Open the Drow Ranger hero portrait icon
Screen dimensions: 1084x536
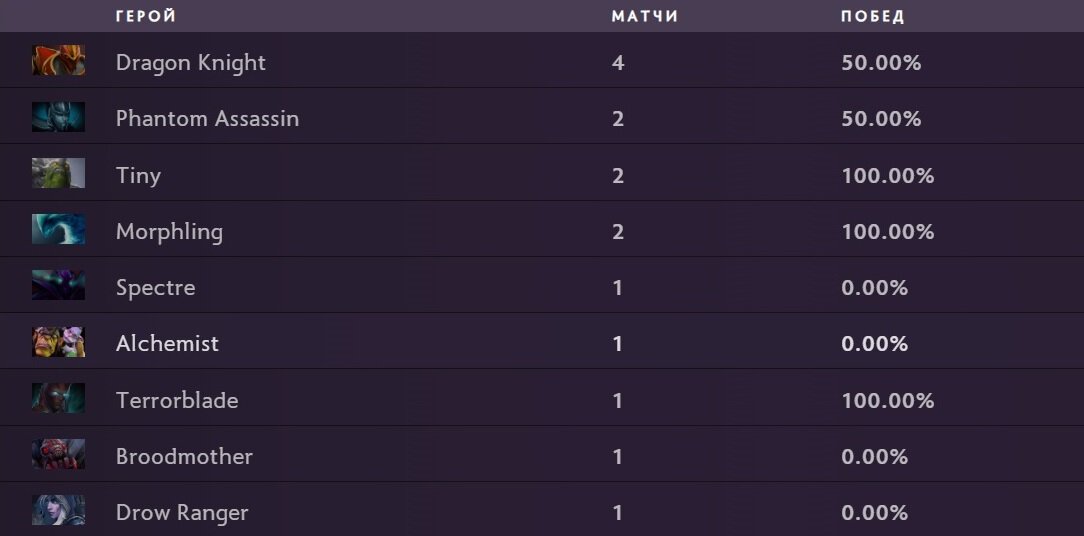tap(59, 510)
